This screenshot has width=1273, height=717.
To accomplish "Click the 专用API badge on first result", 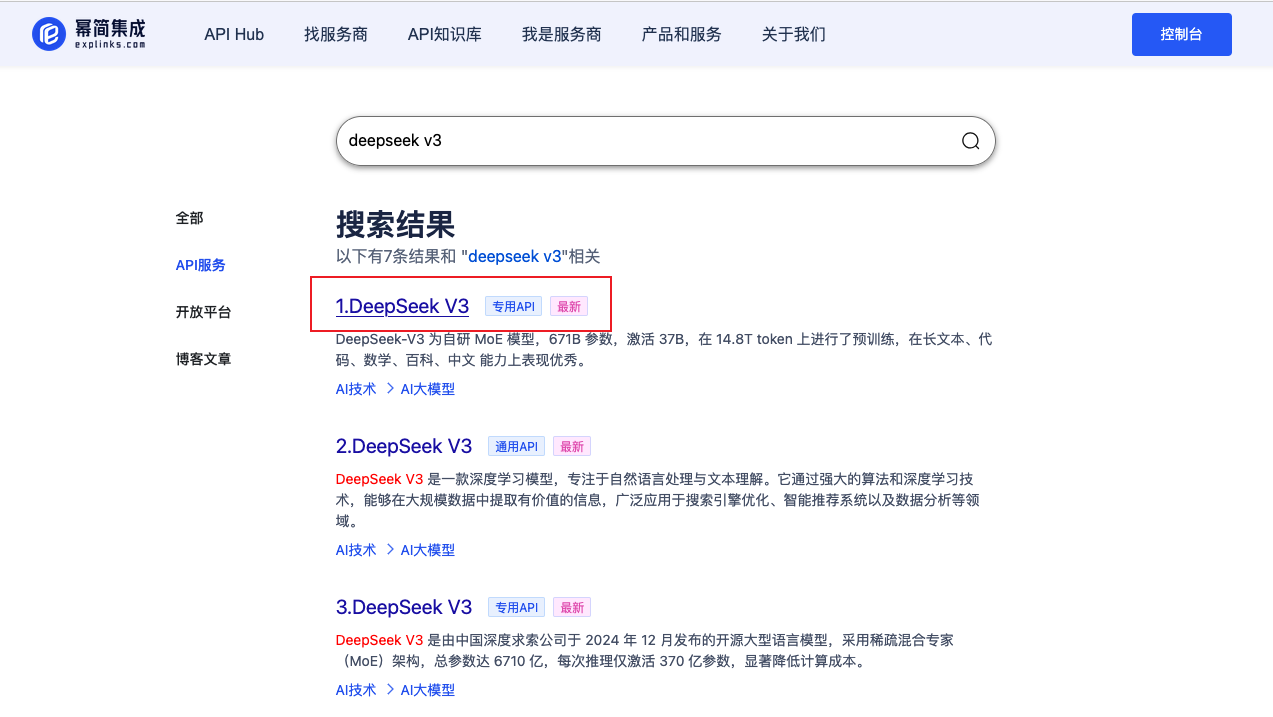I will click(512, 306).
